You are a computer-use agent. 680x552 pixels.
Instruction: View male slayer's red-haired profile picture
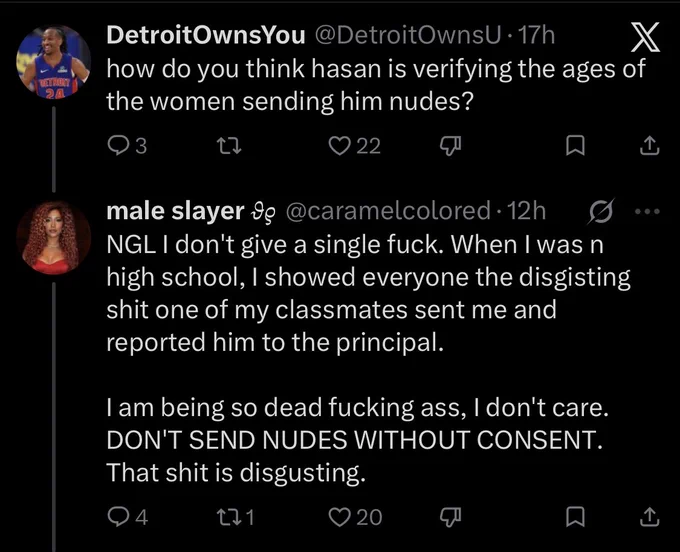(x=54, y=238)
